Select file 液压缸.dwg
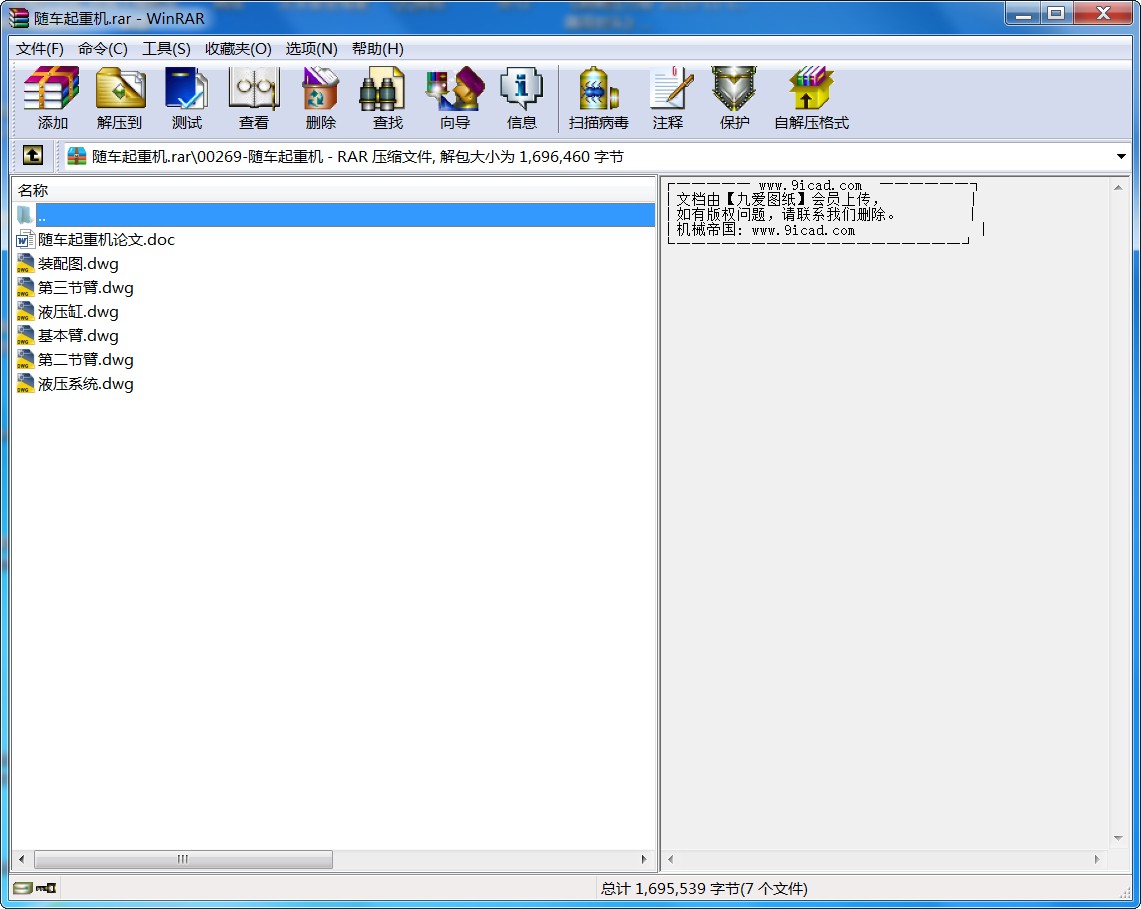The width and height of the screenshot is (1141, 909). coord(78,311)
